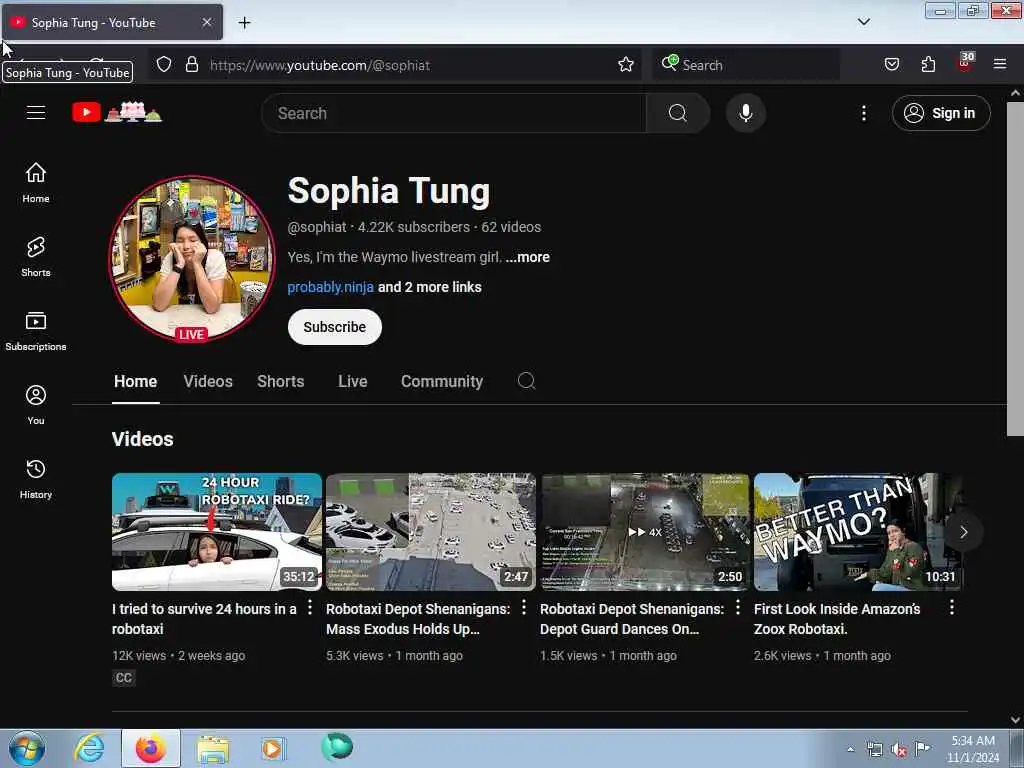Open Mass Exodus Holds Up title
Image resolution: width=1024 pixels, height=768 pixels.
[418, 618]
